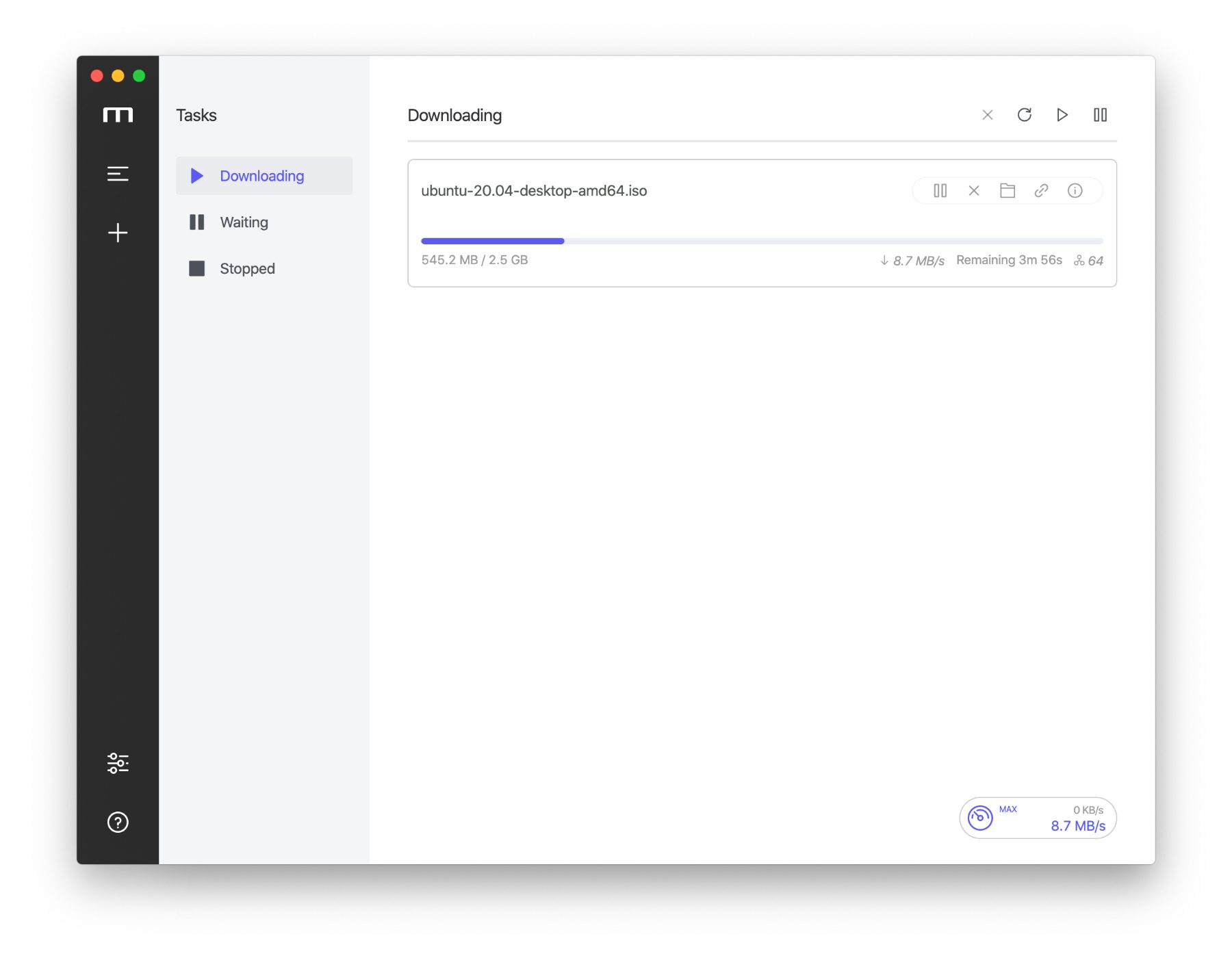This screenshot has height=958, width=1232.
Task: Click the download progress bar
Action: pos(761,241)
